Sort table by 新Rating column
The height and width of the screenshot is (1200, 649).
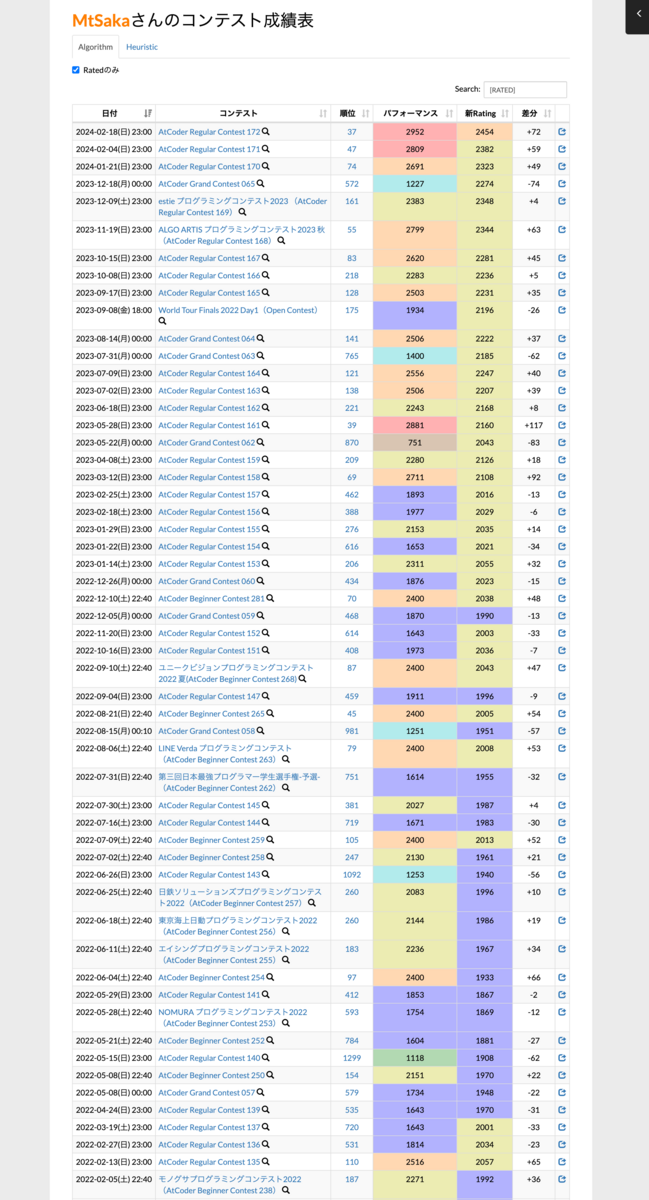coord(484,114)
